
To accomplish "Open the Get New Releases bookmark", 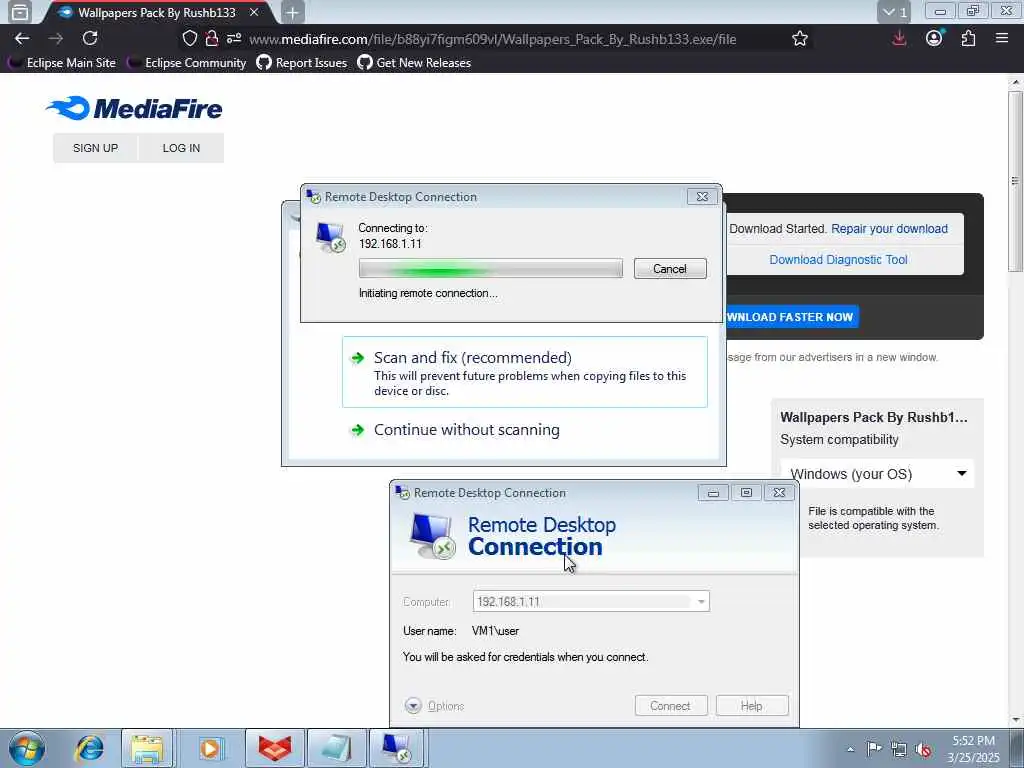I will click(x=414, y=63).
